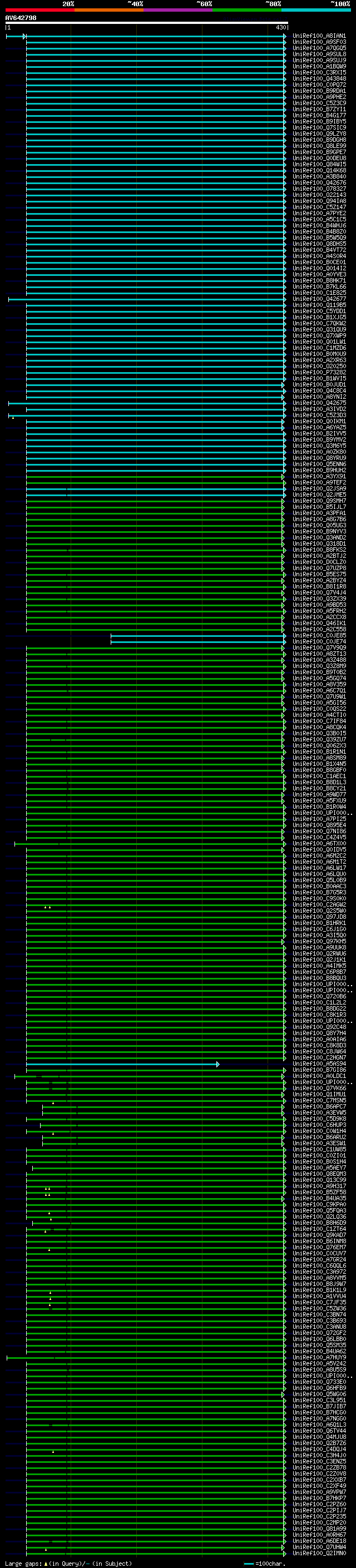Click the label UniRef100_Q7VK66
The height and width of the screenshot is (1568, 356).
click(x=319, y=1088)
